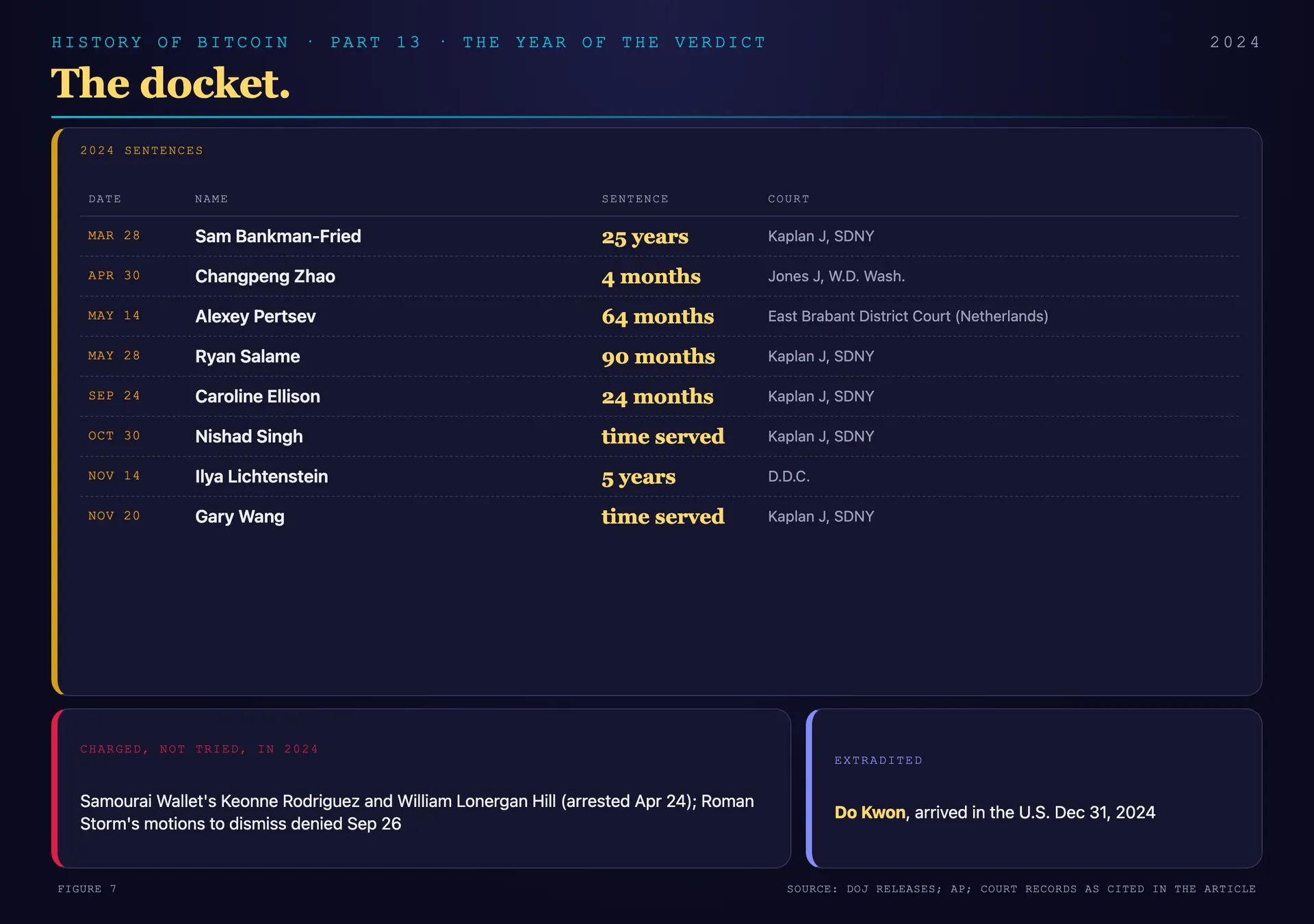1314x924 pixels.
Task: Select the 'NOV 14' date cell
Action: click(x=114, y=476)
